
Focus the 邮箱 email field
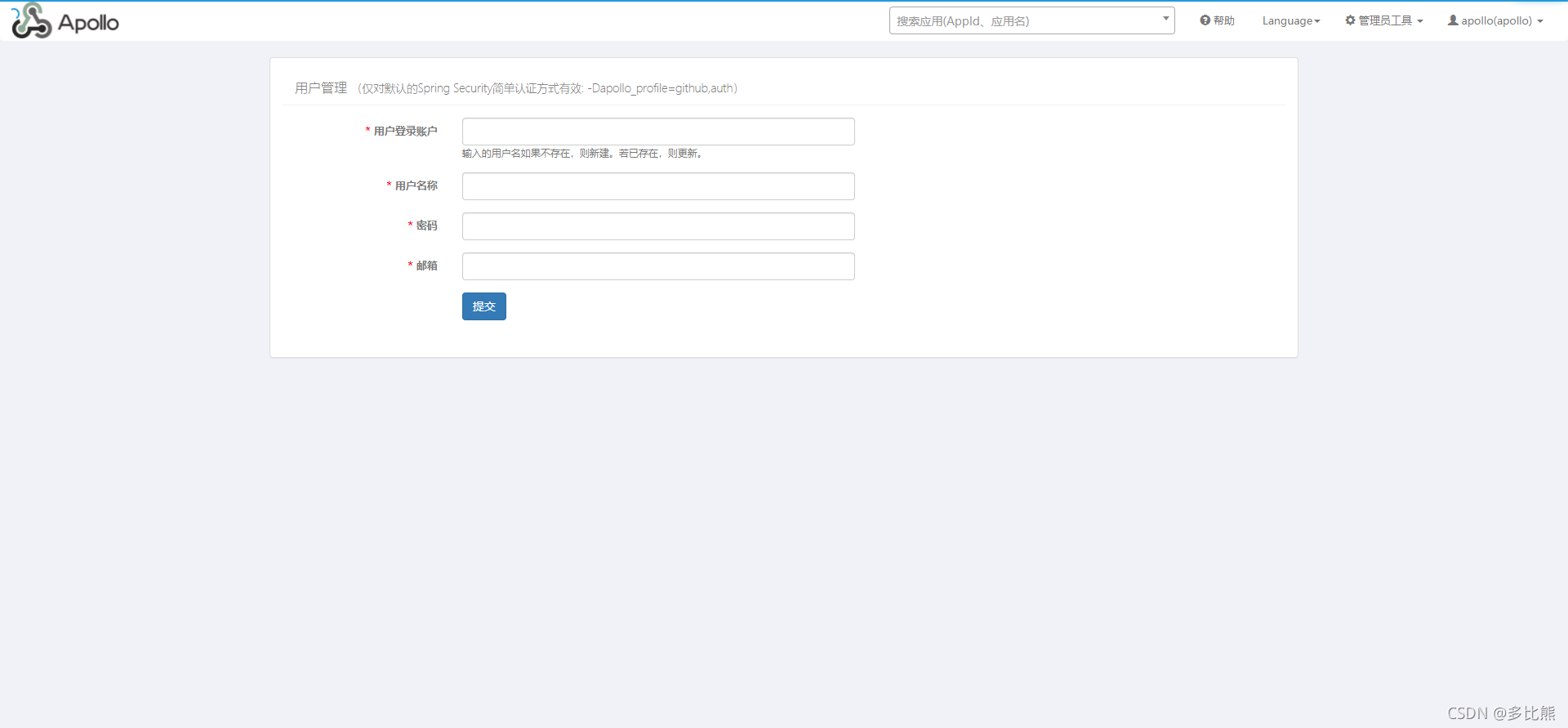(658, 266)
